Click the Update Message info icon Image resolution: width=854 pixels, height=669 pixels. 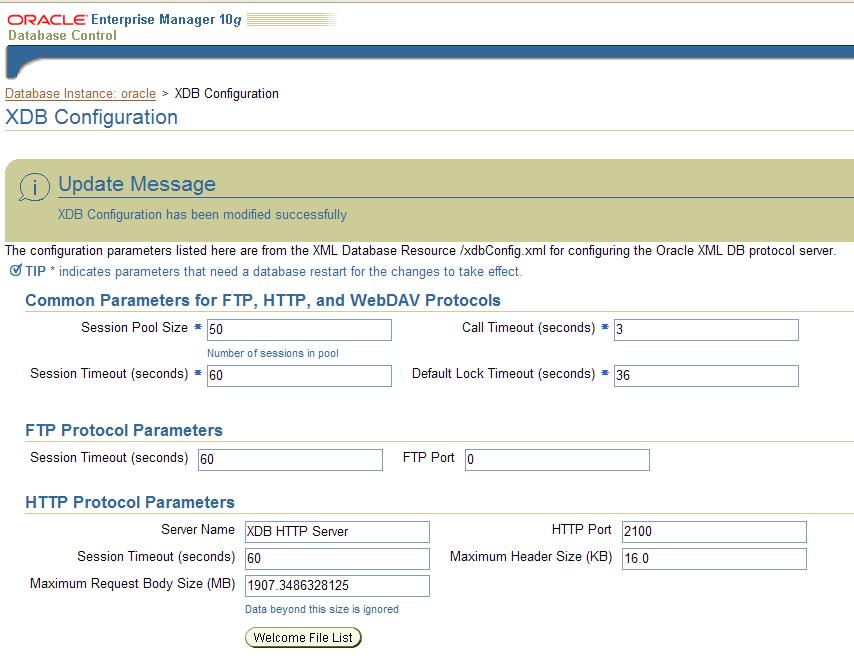[34, 187]
